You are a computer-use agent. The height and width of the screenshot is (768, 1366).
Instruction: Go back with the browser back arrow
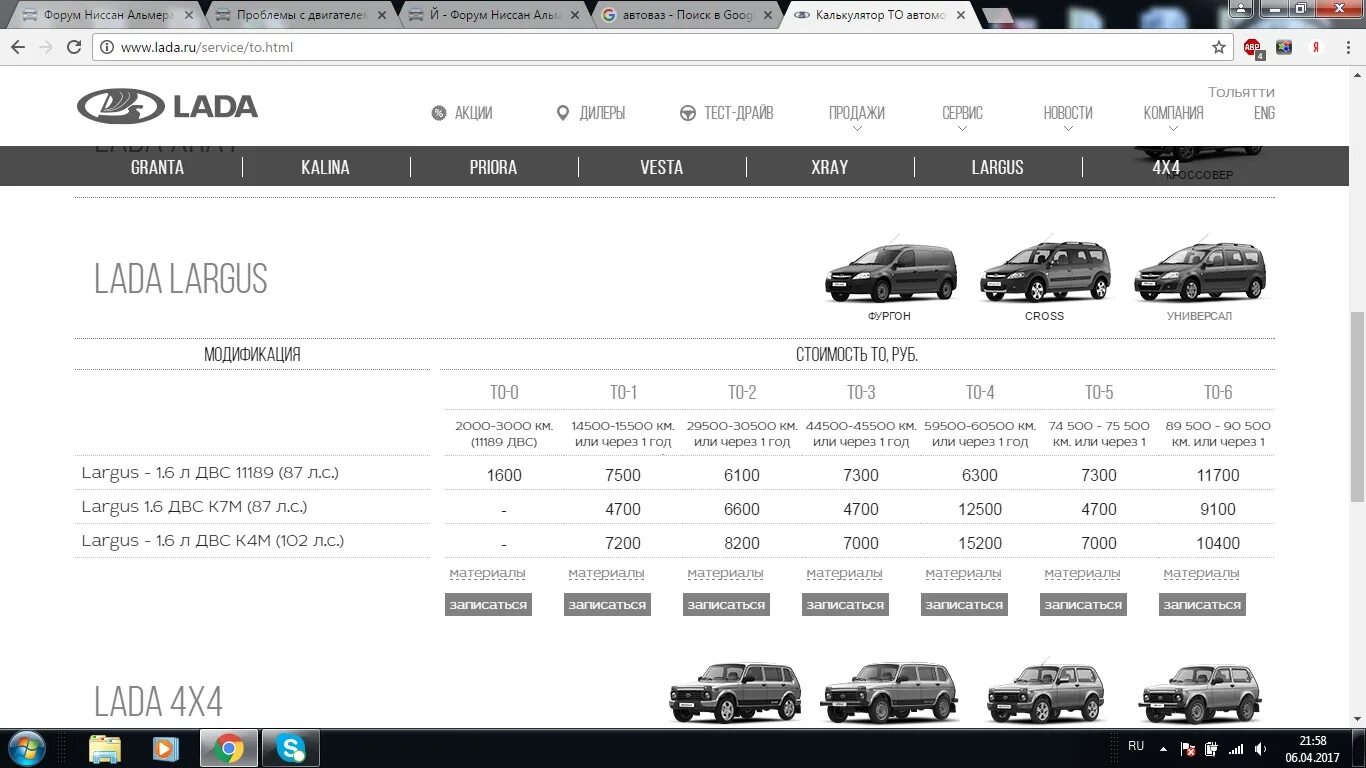tap(18, 47)
